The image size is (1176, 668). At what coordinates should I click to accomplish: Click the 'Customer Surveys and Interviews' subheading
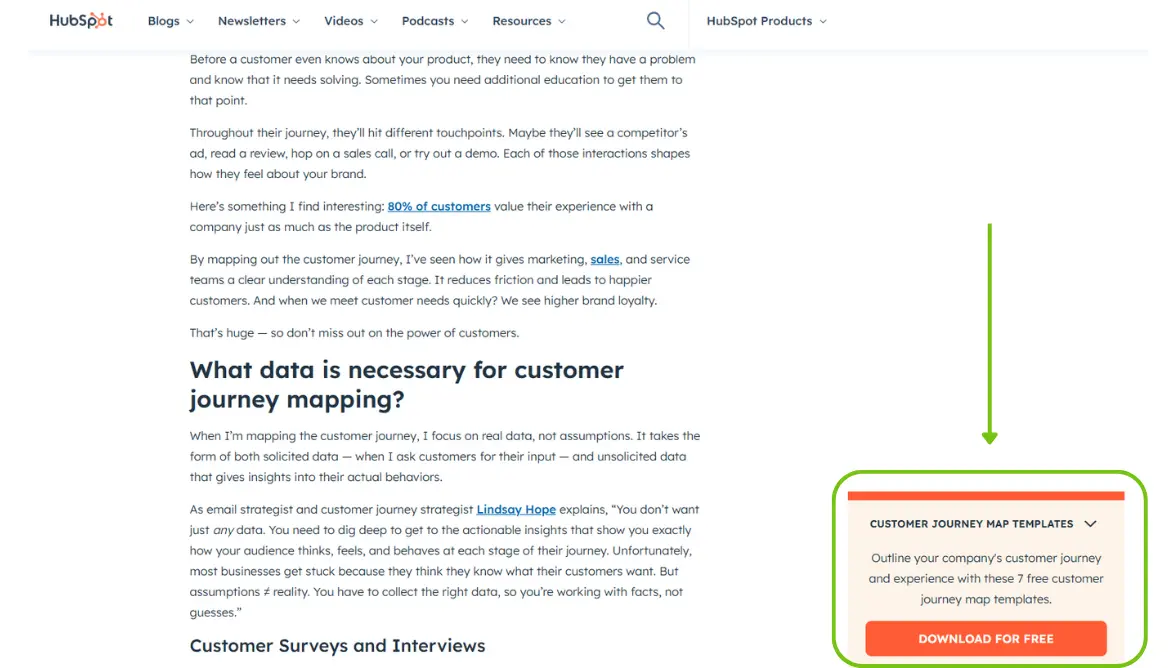point(338,646)
